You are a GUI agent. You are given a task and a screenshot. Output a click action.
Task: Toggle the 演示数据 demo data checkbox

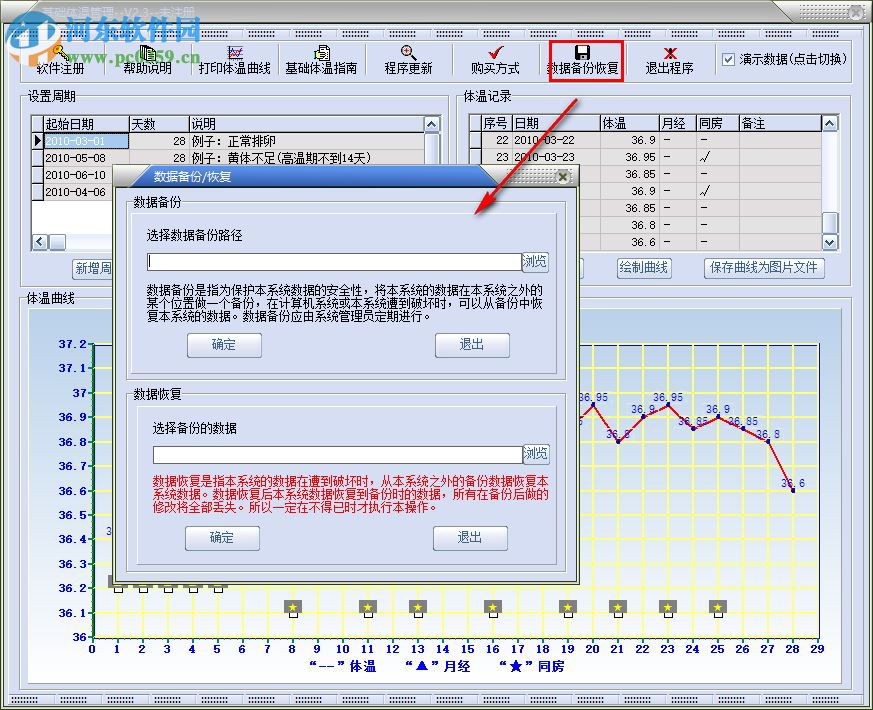click(728, 60)
